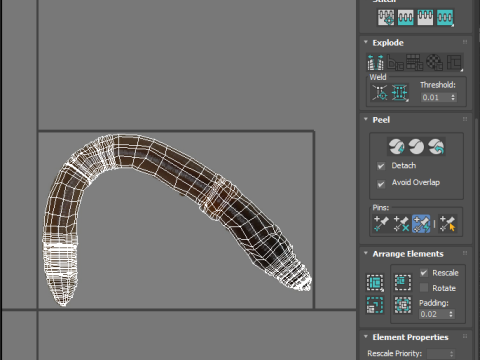The height and width of the screenshot is (360, 480).
Task: Click Flatten by Smoothing Group grid icon
Action: (x=415, y=62)
